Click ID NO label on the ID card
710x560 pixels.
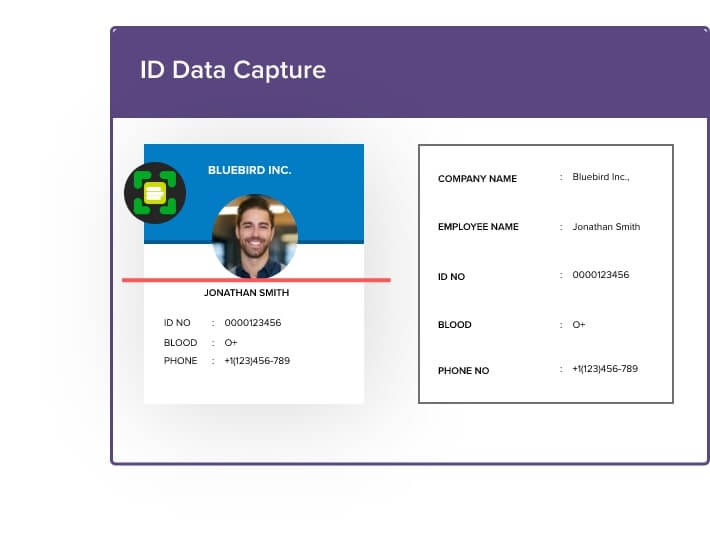click(177, 323)
